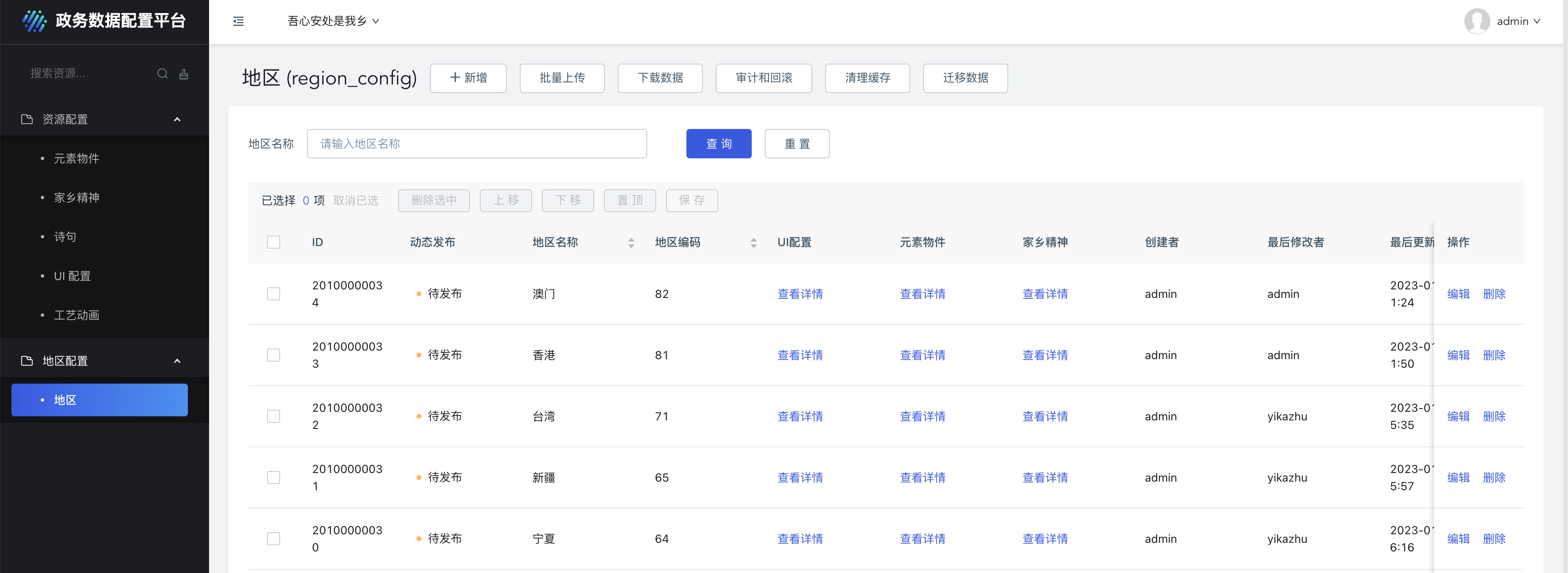Open 诗句 in sidebar
1568x573 pixels.
pos(65,237)
